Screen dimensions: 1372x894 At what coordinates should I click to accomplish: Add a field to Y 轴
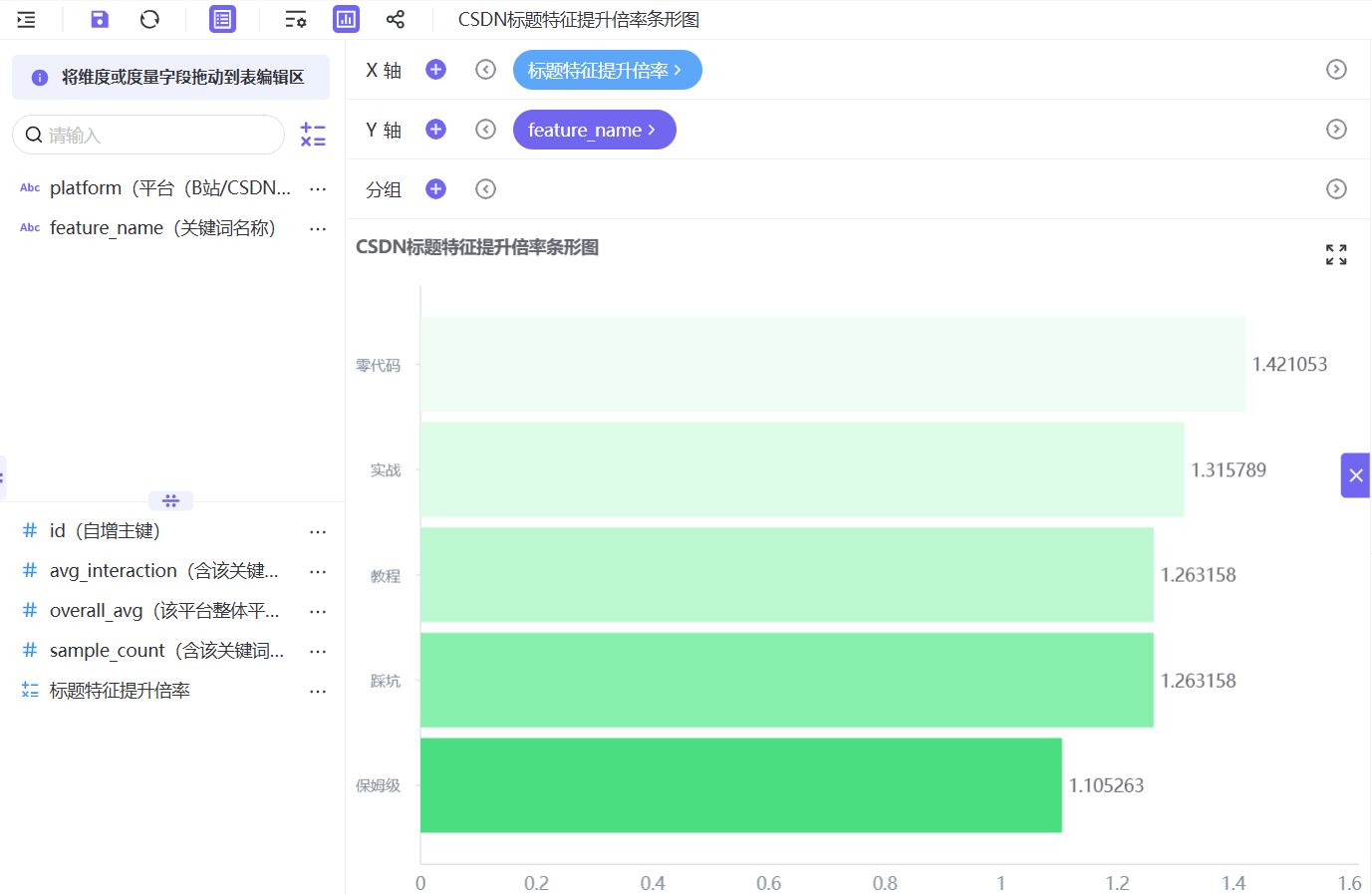436,130
